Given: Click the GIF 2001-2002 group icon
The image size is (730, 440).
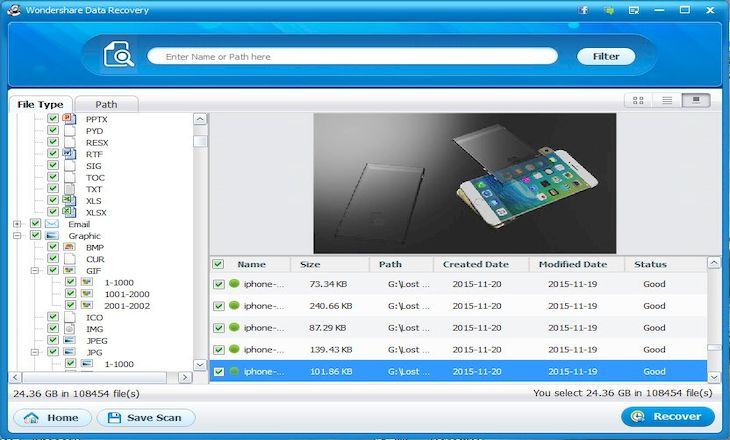Looking at the screenshot, I should (87, 305).
